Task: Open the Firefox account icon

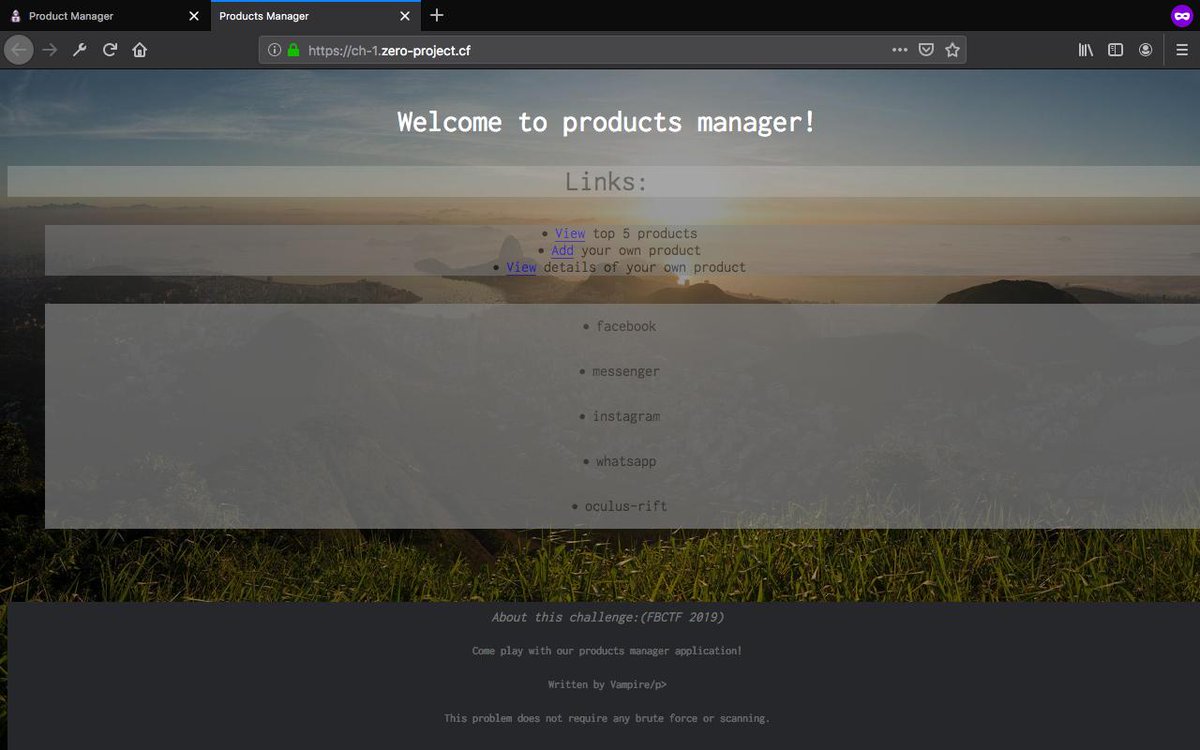Action: click(1146, 50)
